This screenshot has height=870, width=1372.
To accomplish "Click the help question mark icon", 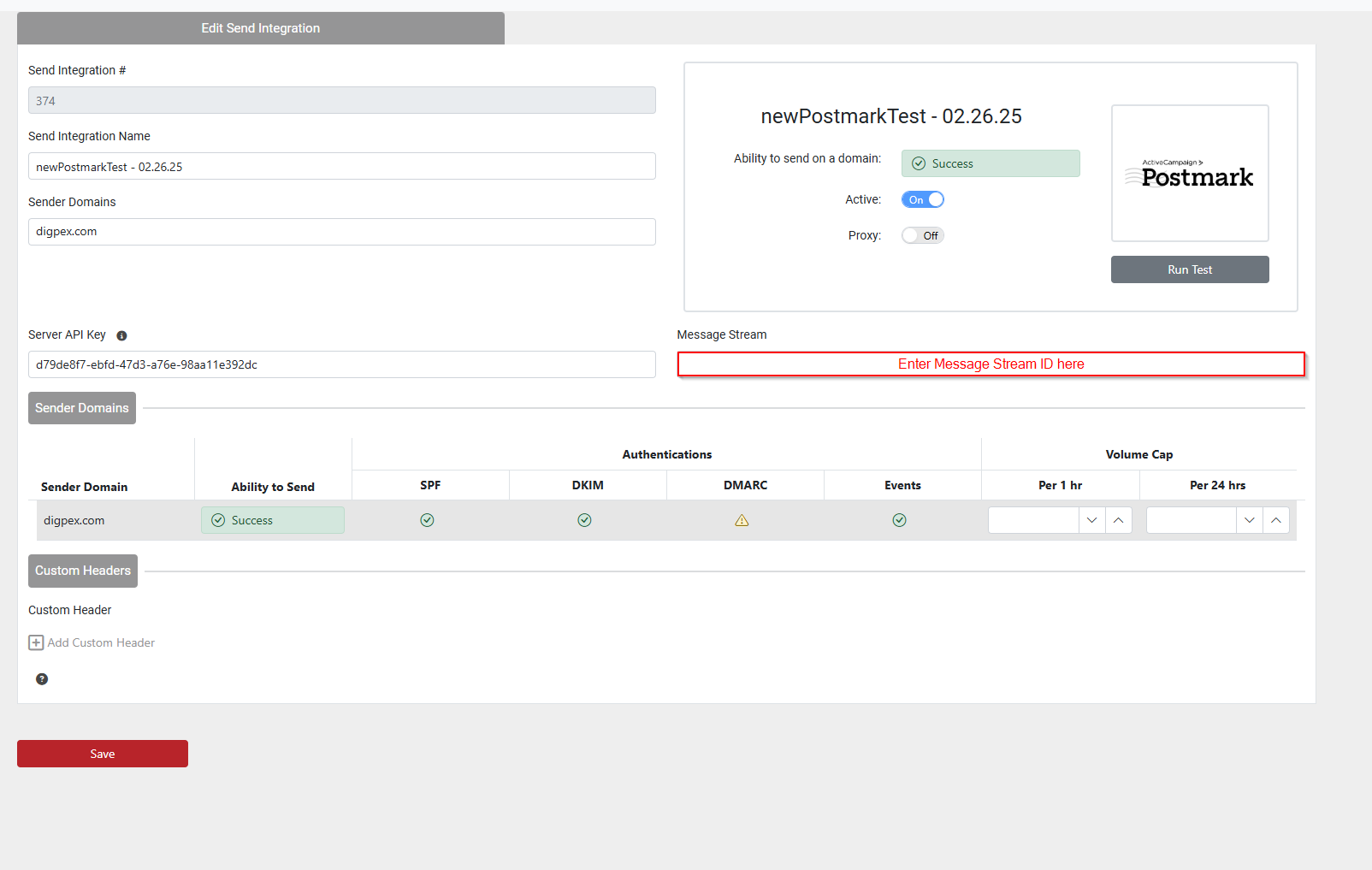I will [x=42, y=679].
